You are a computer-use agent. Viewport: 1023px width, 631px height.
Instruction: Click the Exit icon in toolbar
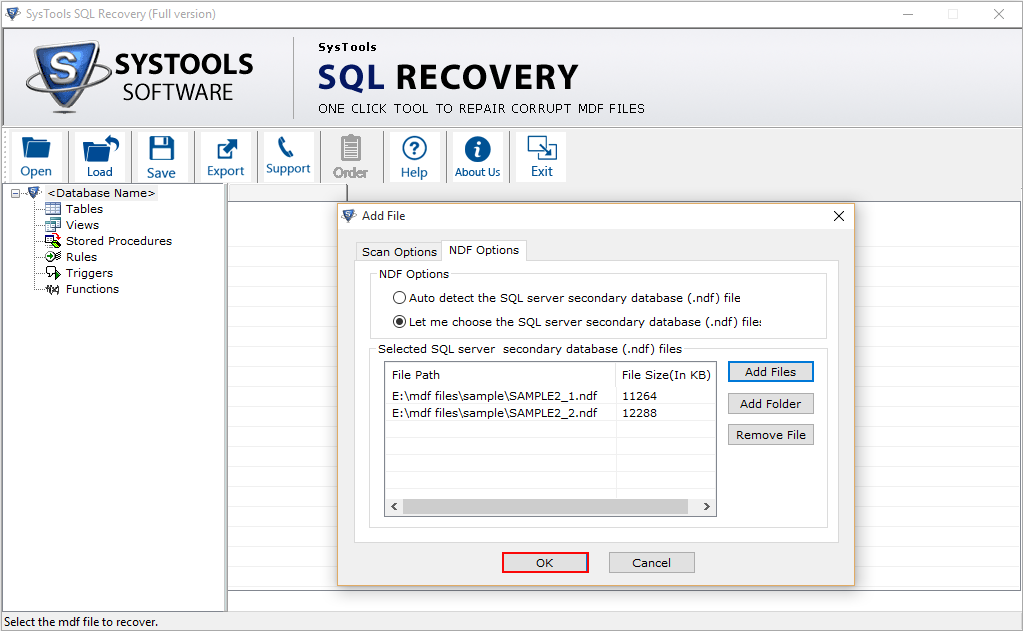tap(542, 147)
